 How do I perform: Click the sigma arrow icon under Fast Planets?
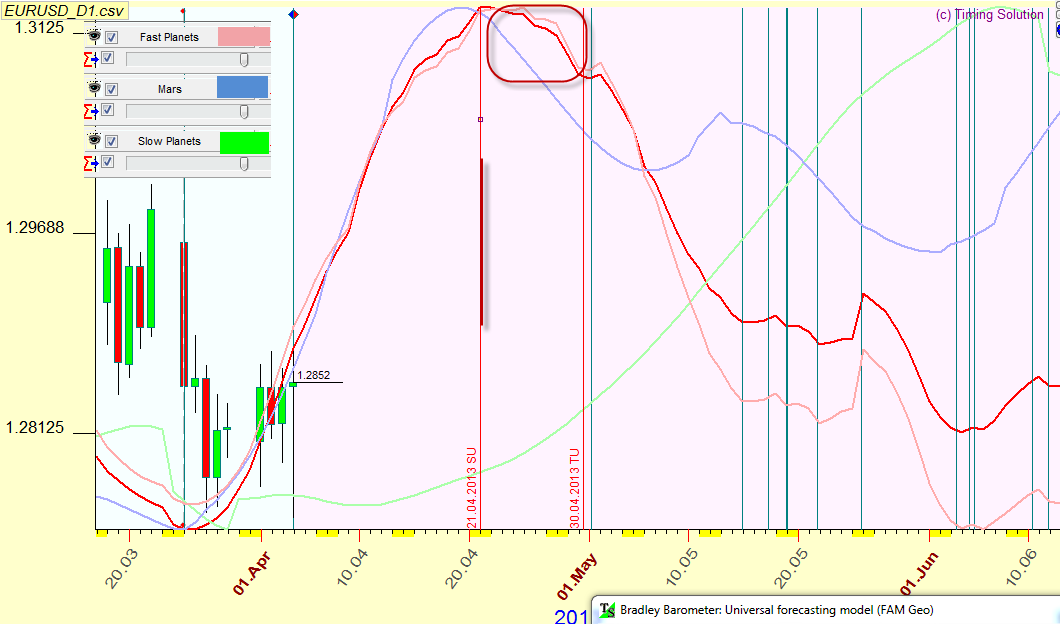tap(92, 59)
